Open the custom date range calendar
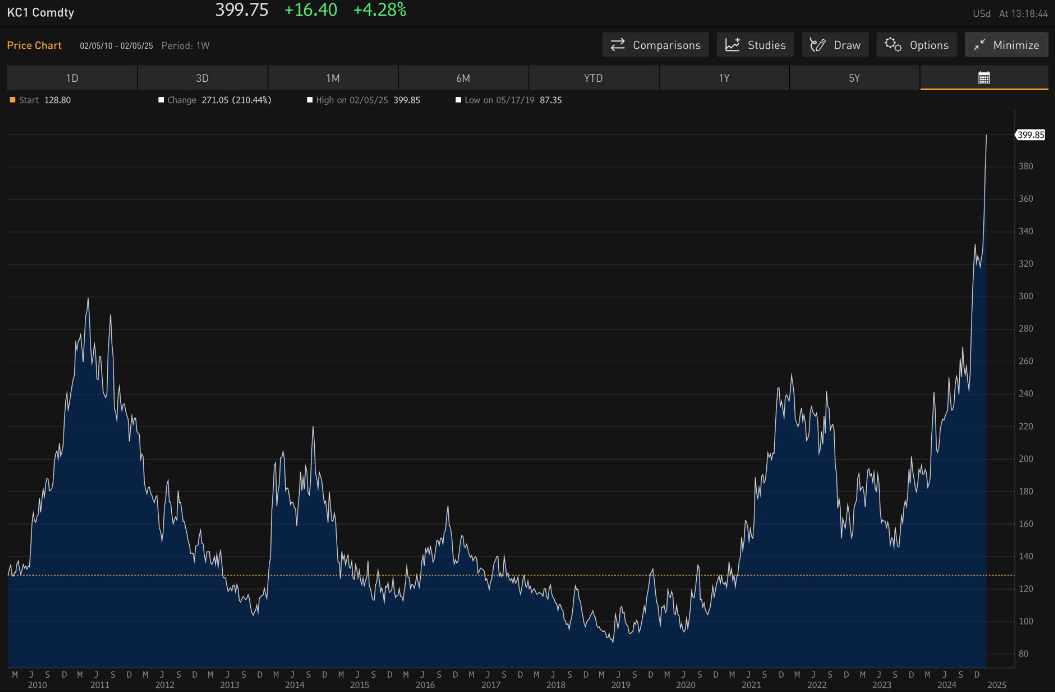1055x692 pixels. click(x=984, y=78)
